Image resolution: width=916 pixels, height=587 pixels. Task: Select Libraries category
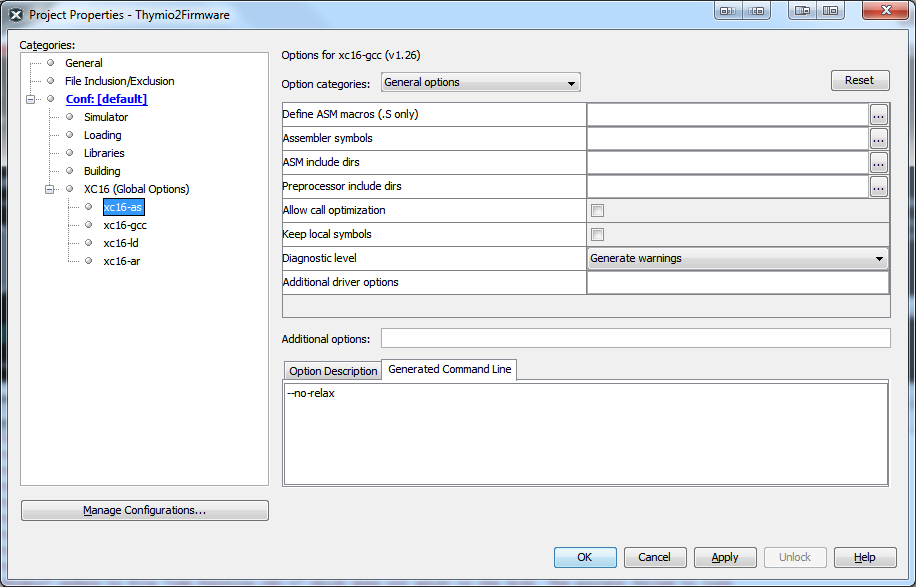click(104, 154)
